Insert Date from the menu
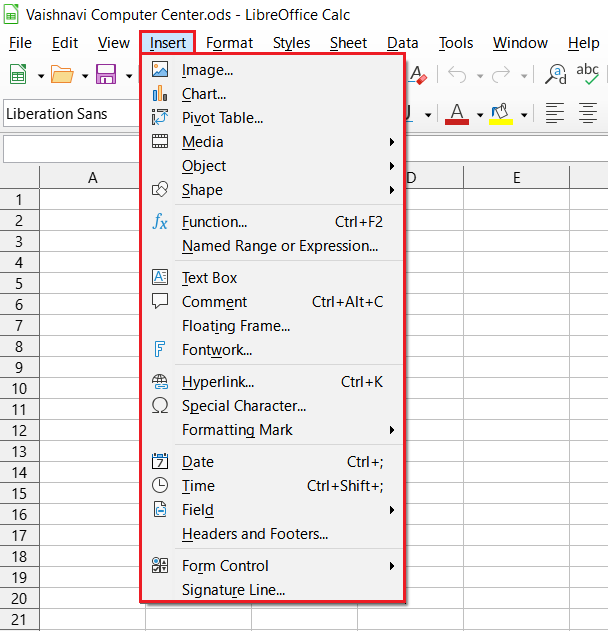 272,462
